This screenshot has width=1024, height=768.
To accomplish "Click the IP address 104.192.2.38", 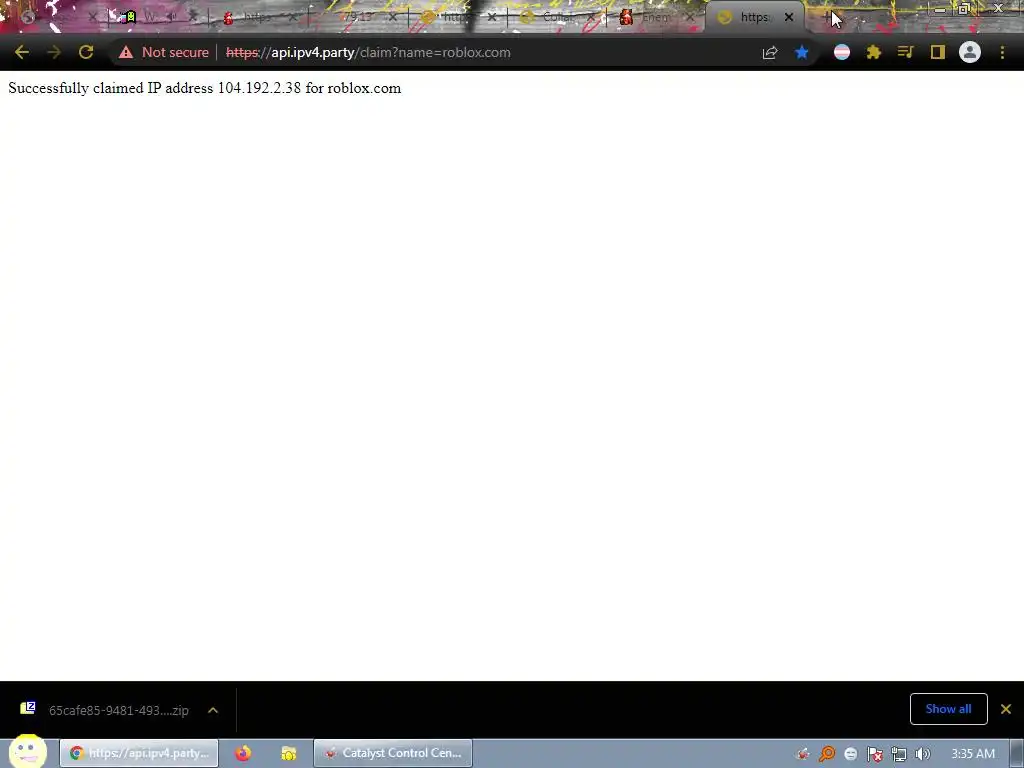I will pyautogui.click(x=259, y=88).
